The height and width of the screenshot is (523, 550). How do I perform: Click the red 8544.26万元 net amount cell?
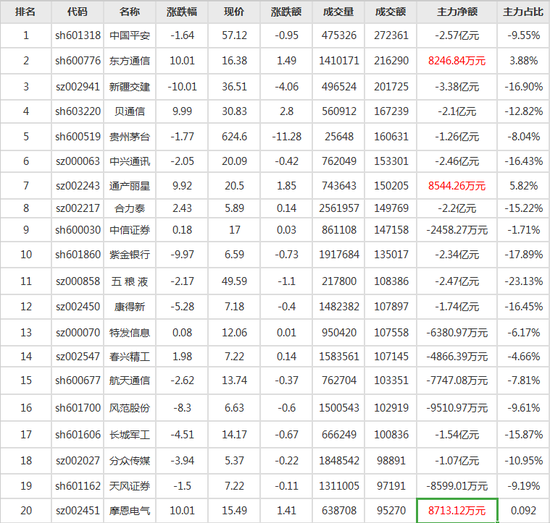[x=457, y=186]
